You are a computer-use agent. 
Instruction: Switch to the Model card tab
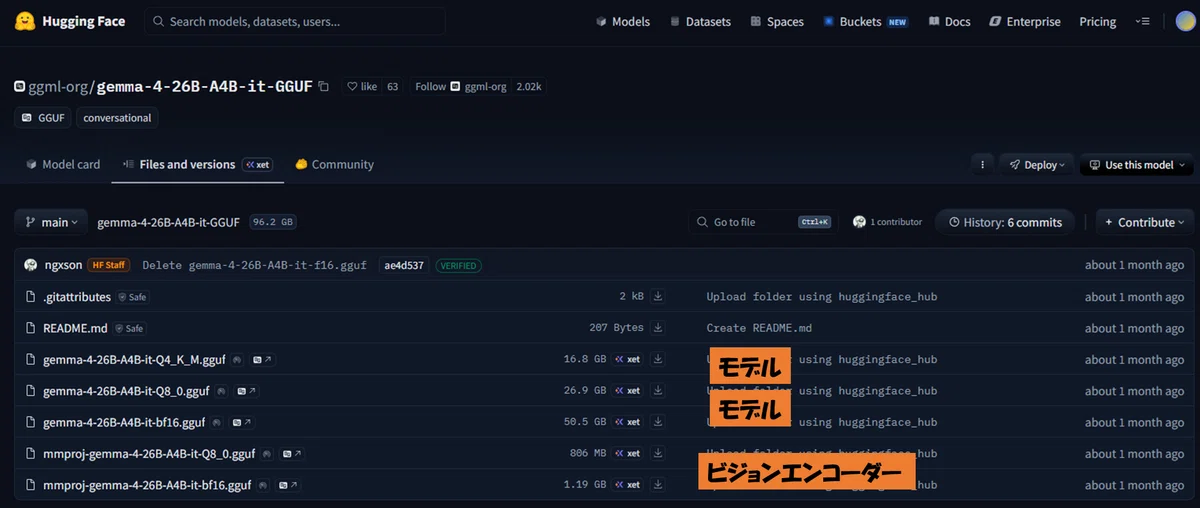point(63,165)
